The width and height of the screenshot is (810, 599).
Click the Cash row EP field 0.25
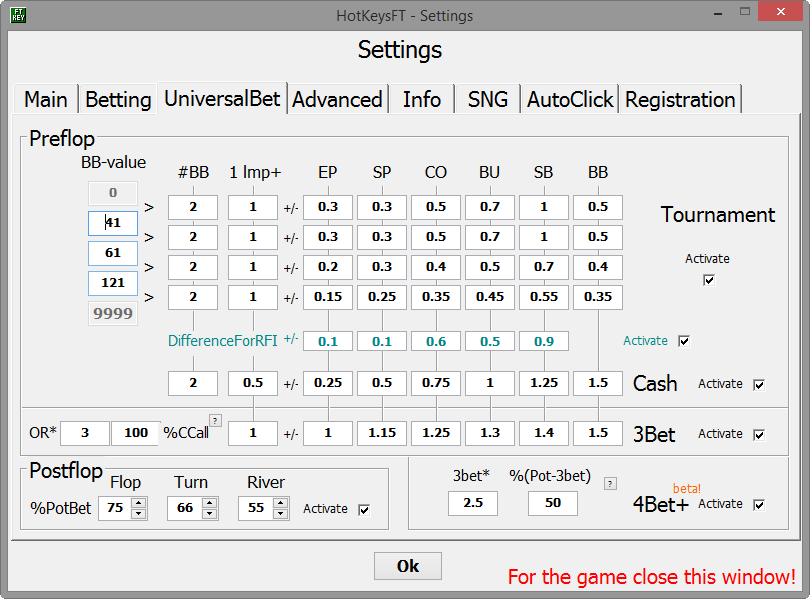[328, 383]
